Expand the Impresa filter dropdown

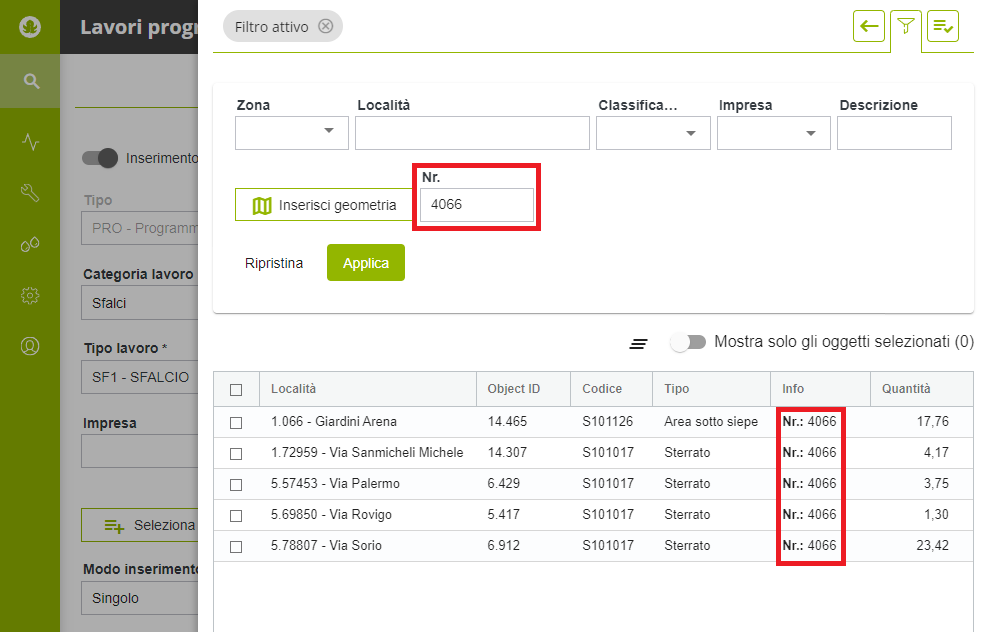pos(774,133)
